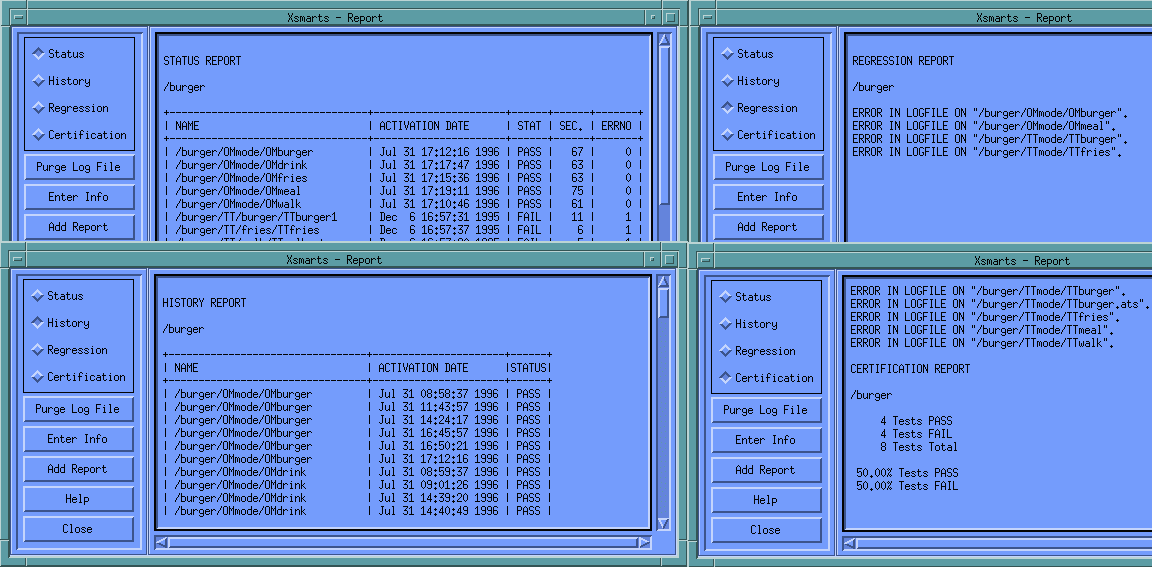Choose Certification option in the Status Report window
This screenshot has width=1152, height=567.
(39, 135)
